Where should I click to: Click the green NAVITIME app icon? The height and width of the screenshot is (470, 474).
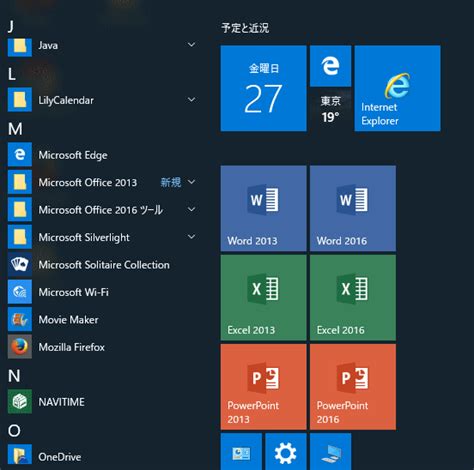20,401
